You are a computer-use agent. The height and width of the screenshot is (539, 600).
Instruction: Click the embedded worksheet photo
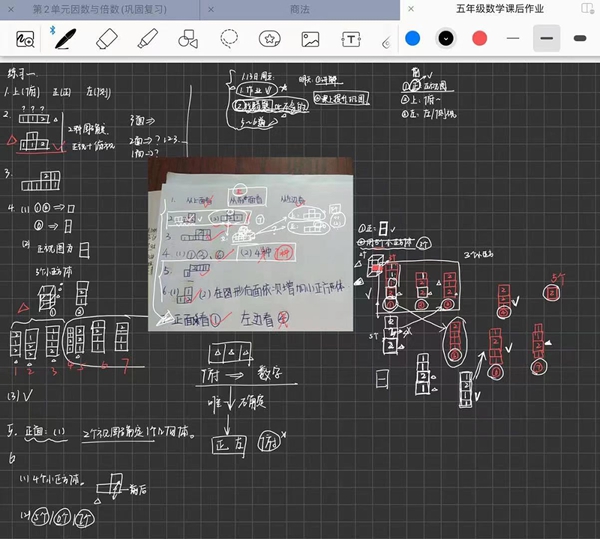[250, 245]
